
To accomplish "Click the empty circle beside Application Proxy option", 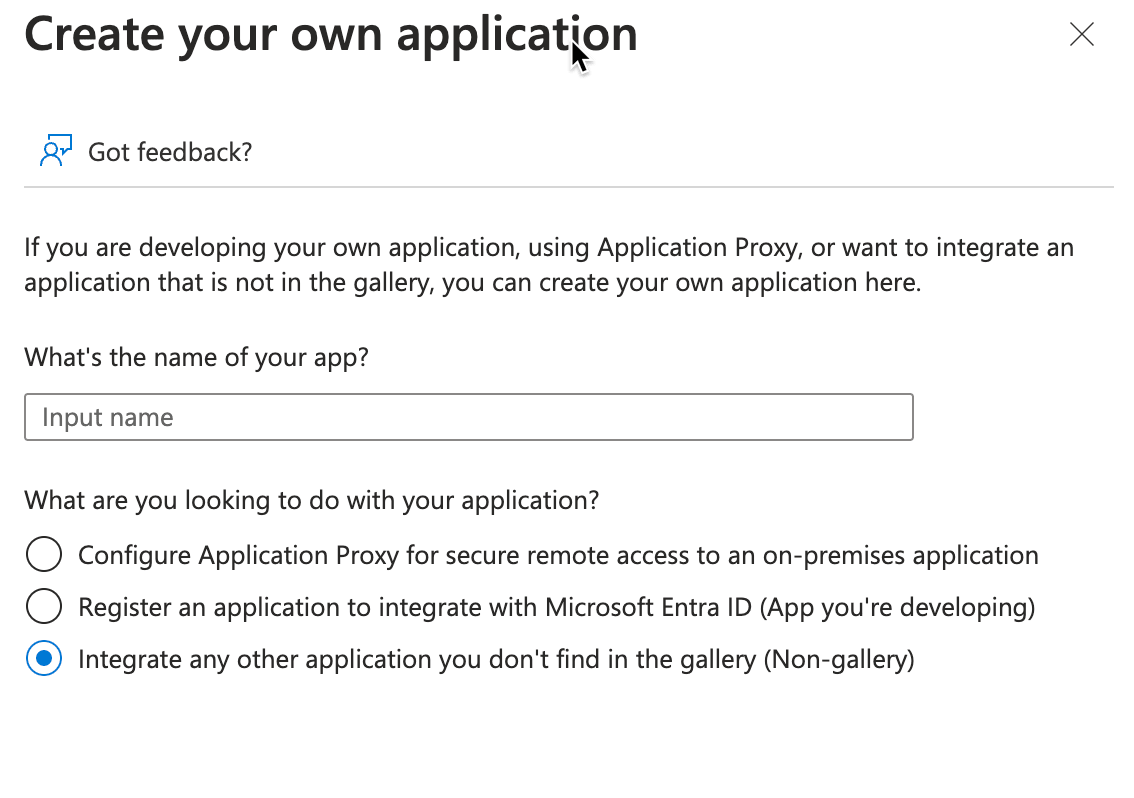I will pyautogui.click(x=43, y=554).
